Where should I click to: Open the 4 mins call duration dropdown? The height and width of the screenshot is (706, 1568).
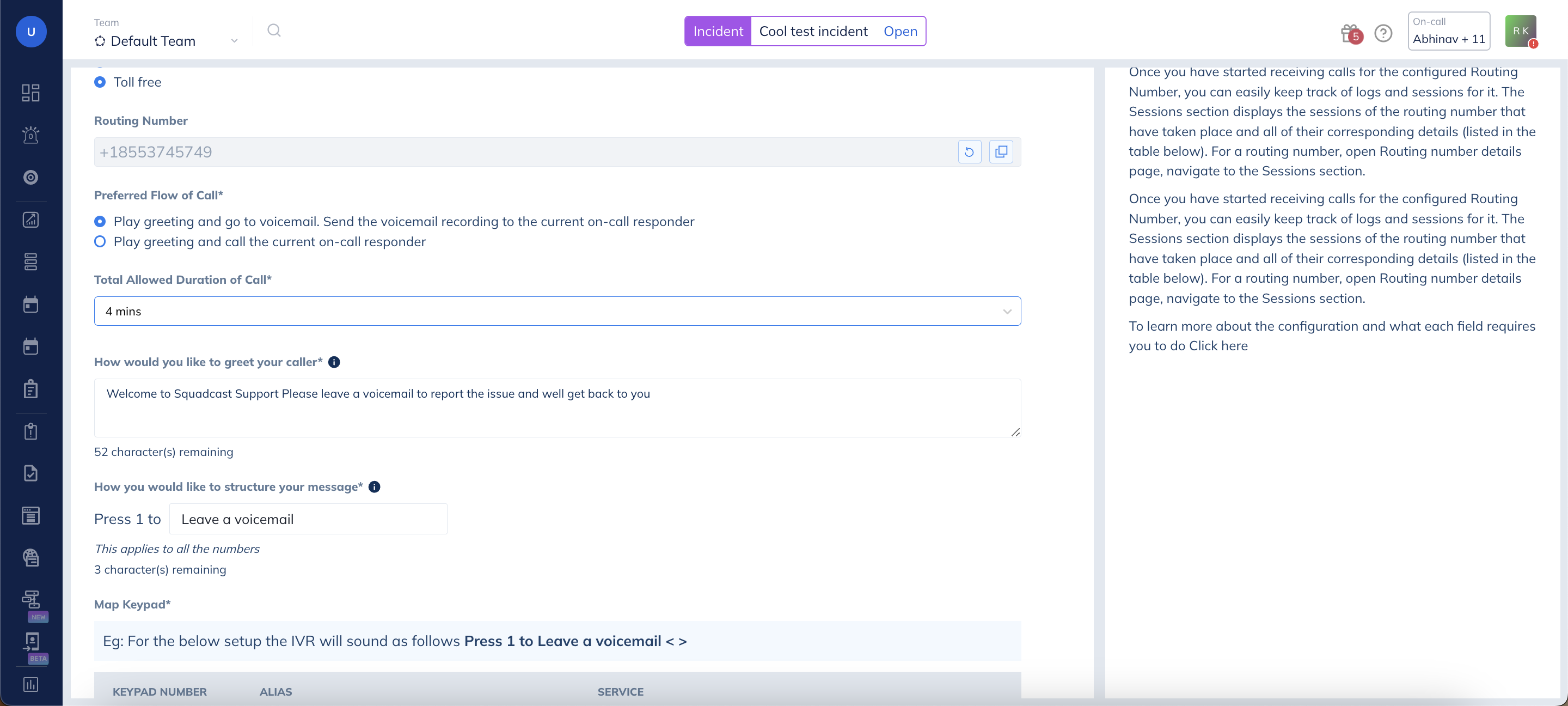(557, 311)
